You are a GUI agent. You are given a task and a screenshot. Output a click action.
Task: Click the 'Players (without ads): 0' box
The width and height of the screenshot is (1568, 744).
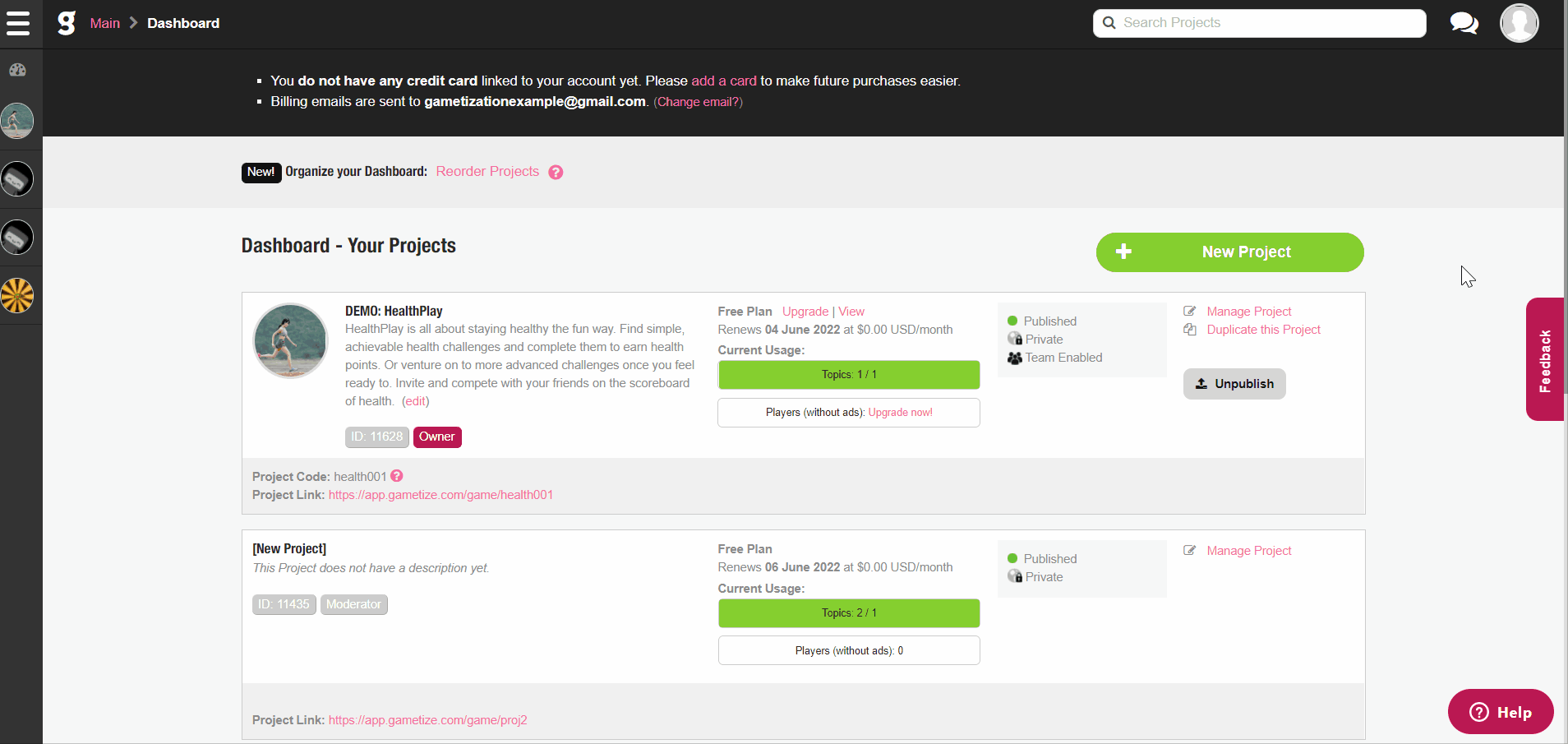click(x=849, y=650)
